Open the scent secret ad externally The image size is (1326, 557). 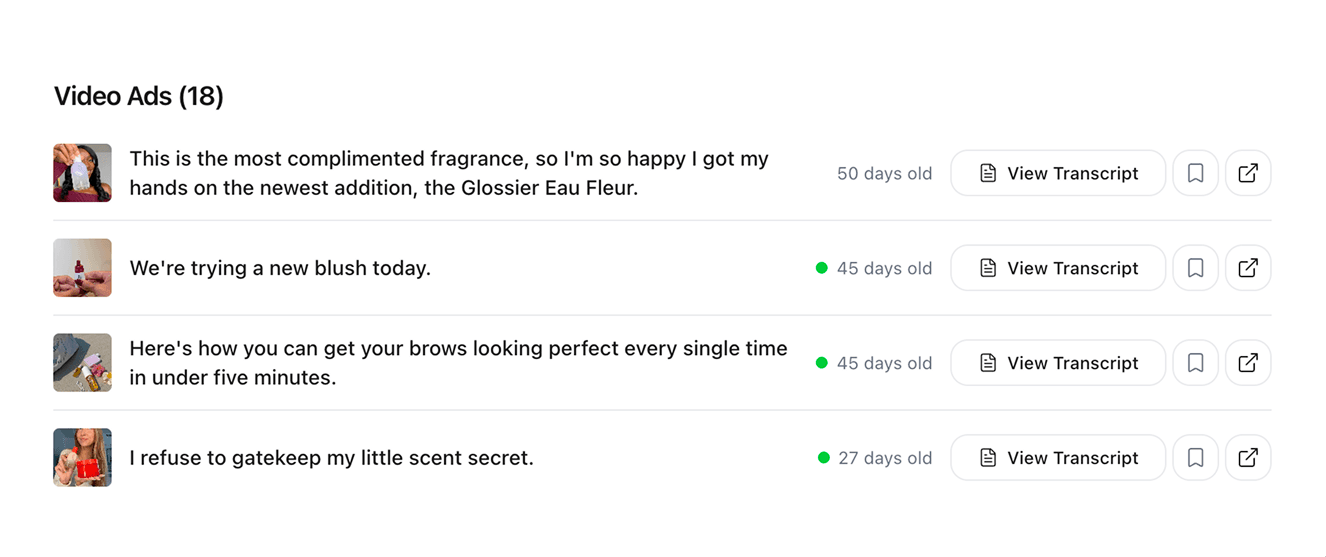click(x=1248, y=458)
